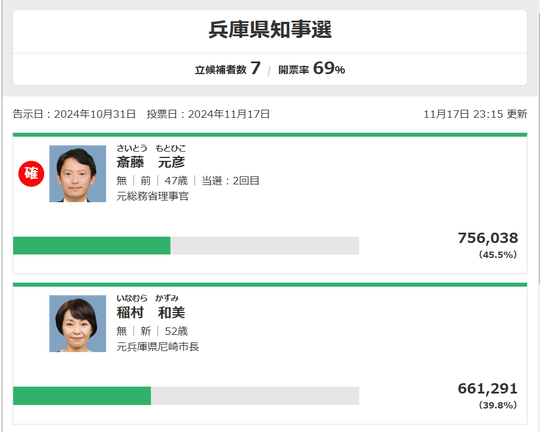This screenshot has width=540, height=432.
Task: Click the red 確 confirmed-winner badge
Action: [31, 174]
